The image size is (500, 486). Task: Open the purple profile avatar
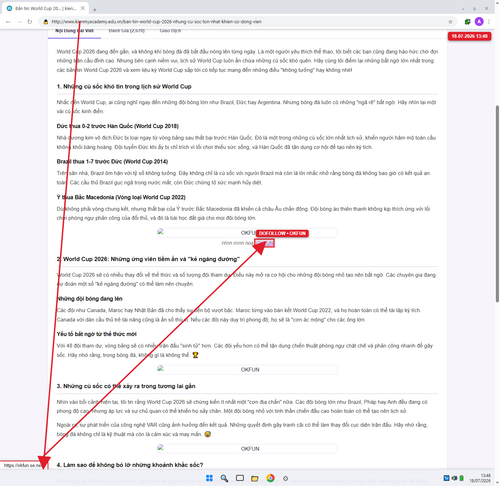479,22
